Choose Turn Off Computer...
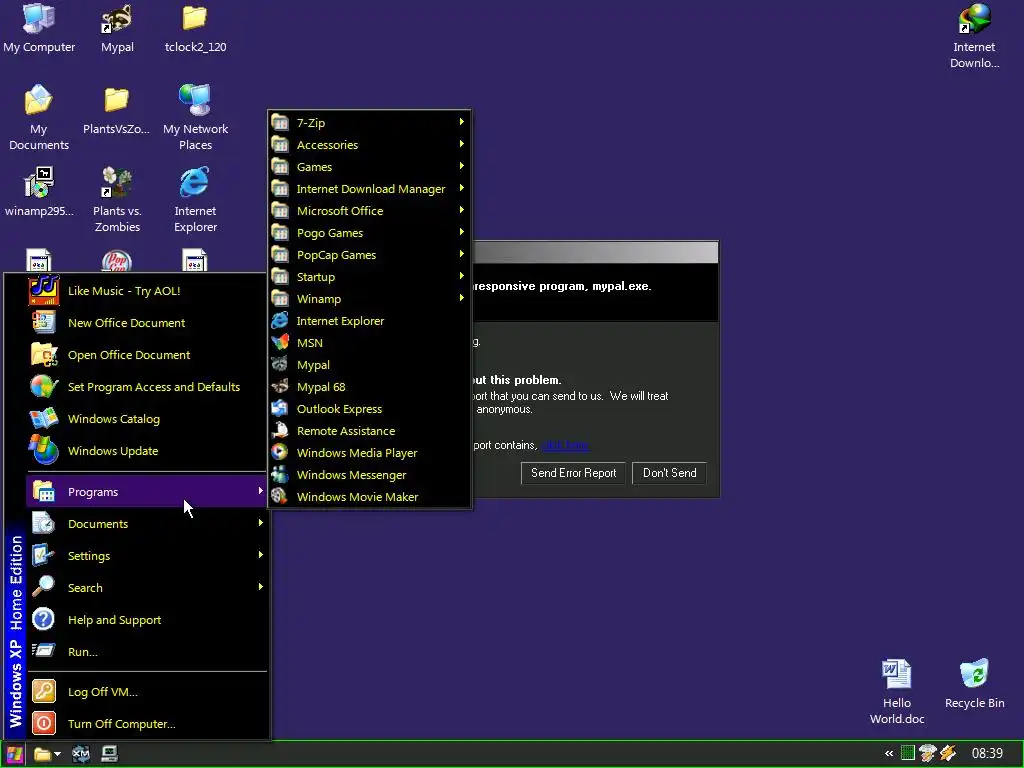This screenshot has width=1024, height=768. click(146, 724)
